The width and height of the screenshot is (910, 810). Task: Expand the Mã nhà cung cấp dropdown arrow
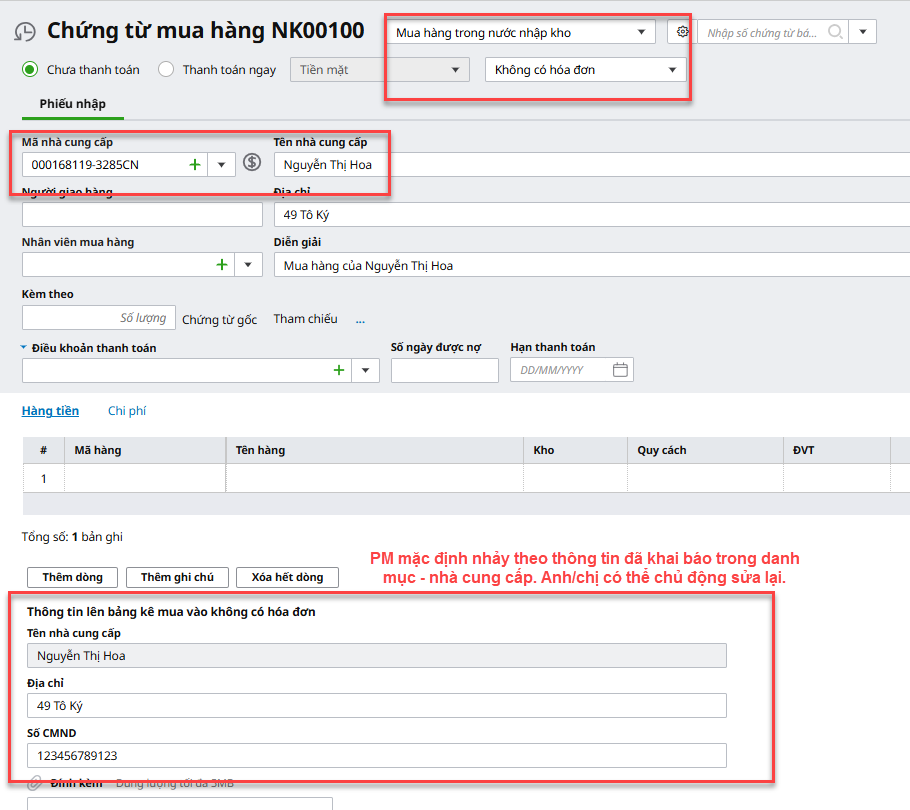pos(221,164)
